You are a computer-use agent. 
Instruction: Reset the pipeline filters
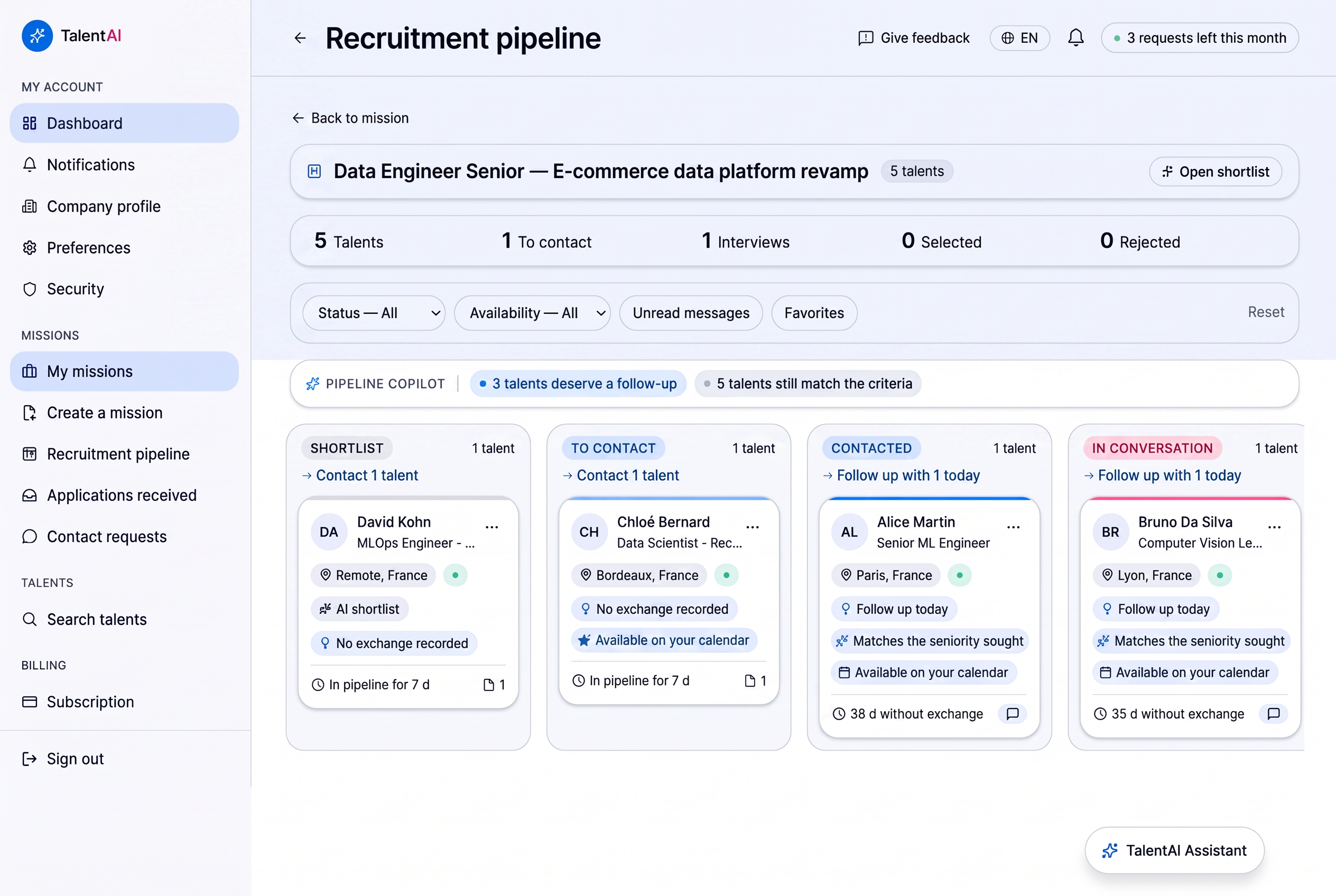1266,313
